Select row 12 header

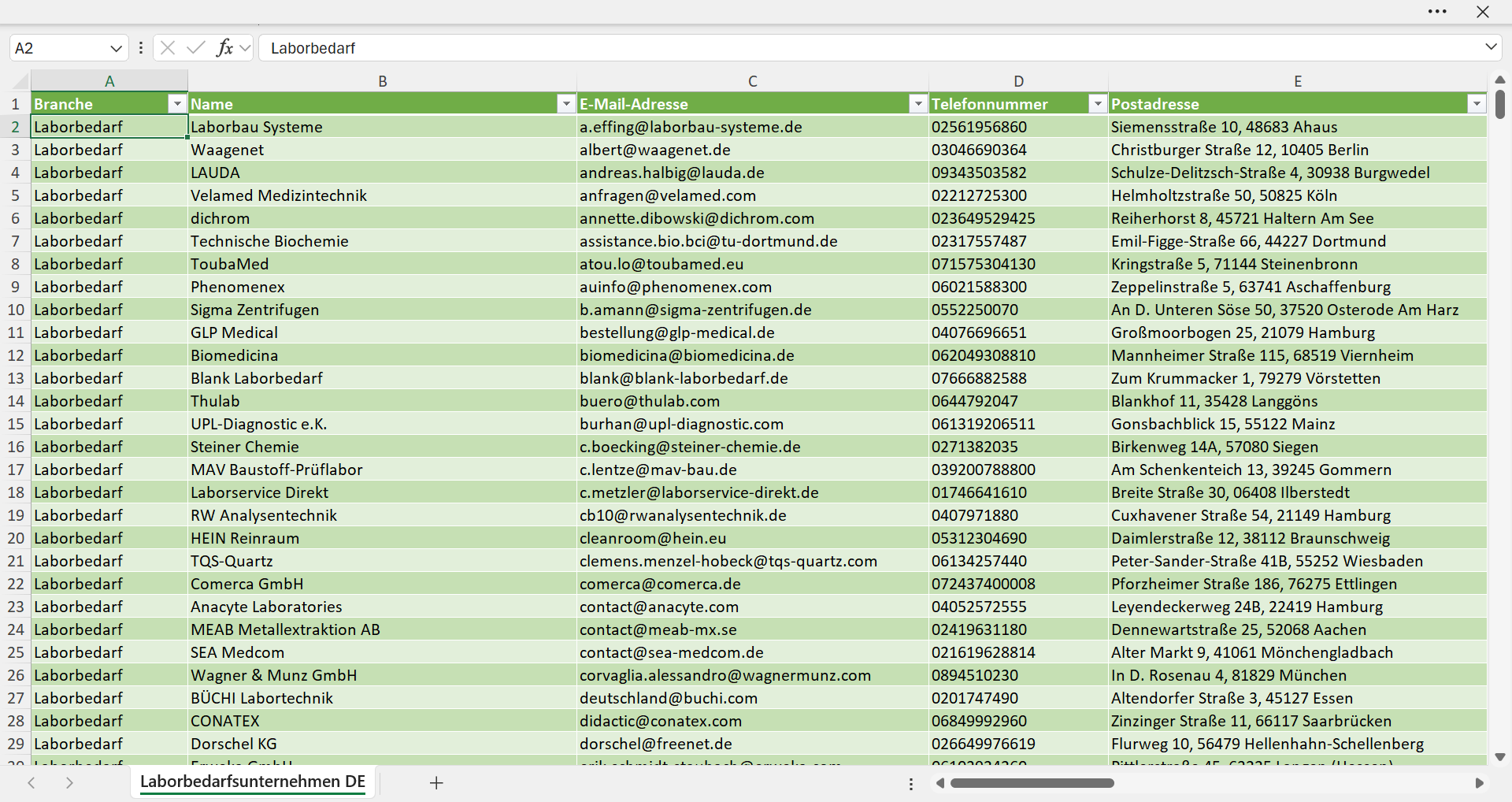tap(15, 355)
